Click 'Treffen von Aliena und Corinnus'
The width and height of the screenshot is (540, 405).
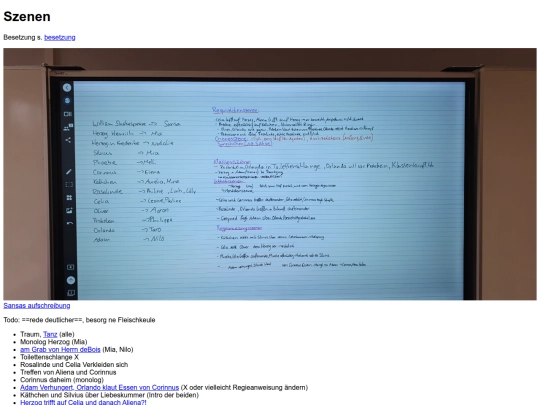(x=68, y=372)
